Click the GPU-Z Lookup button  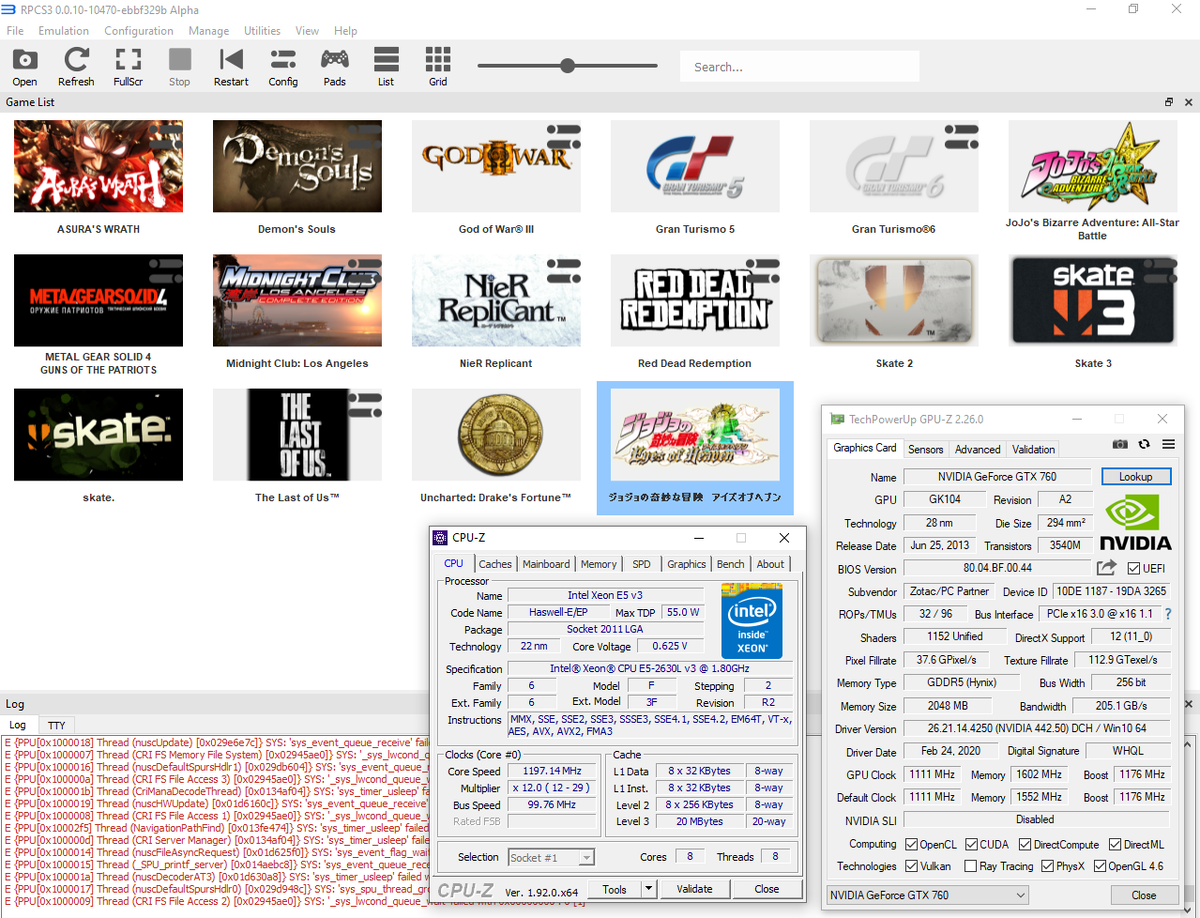1135,477
